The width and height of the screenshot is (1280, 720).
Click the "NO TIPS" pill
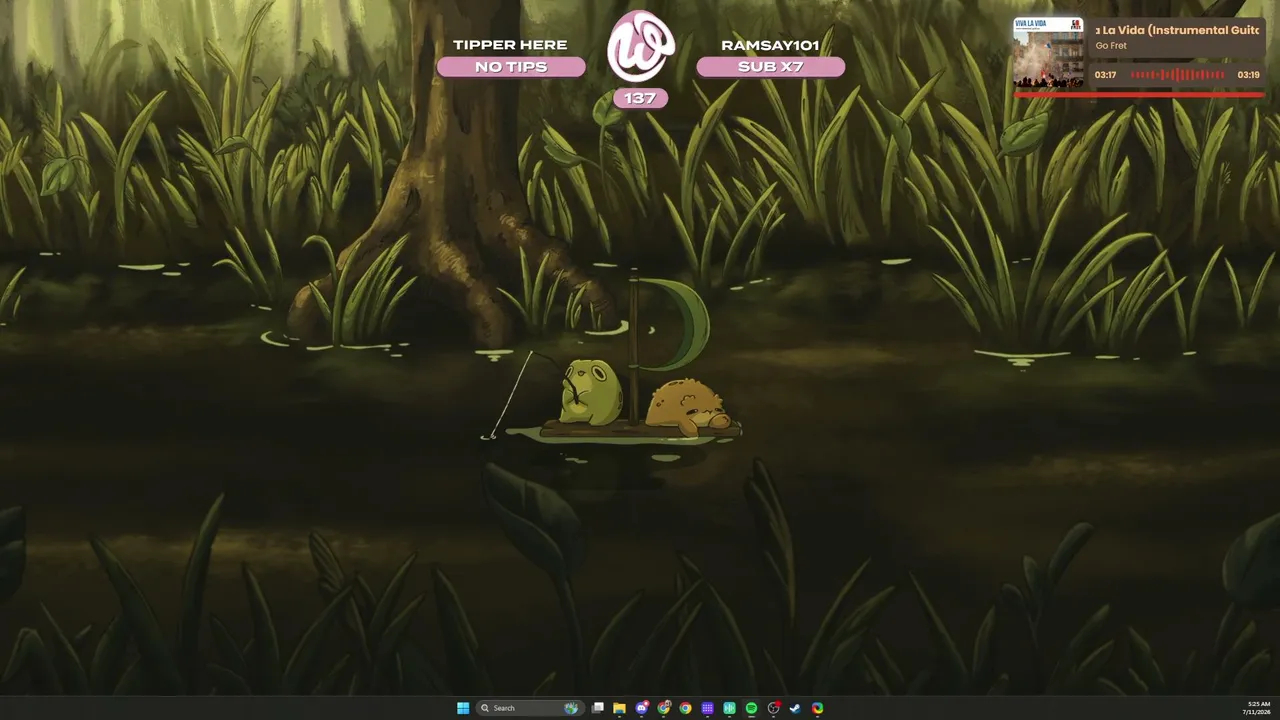pos(511,67)
